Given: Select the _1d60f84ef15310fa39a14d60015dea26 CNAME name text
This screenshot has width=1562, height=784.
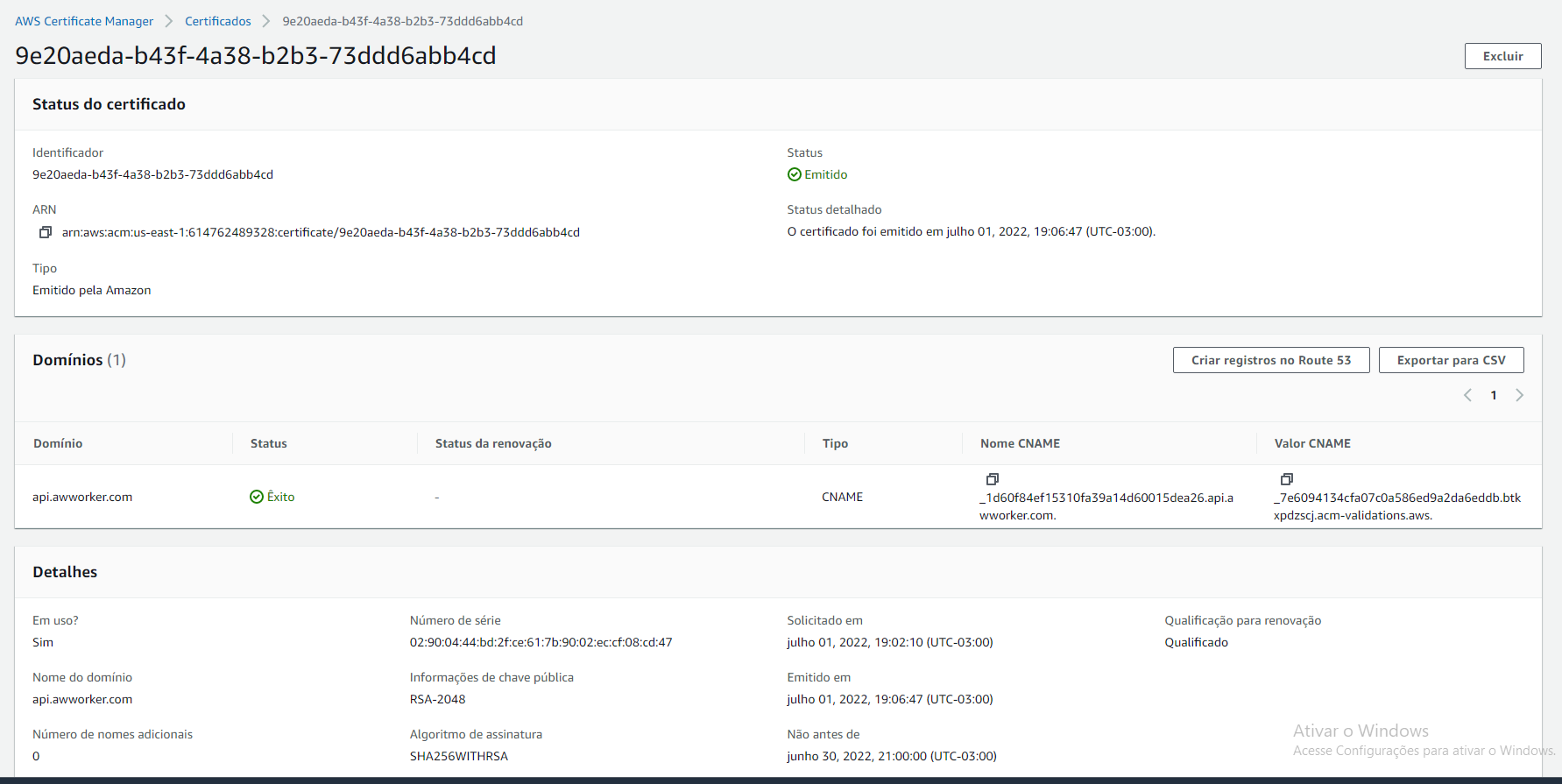Looking at the screenshot, I should 1106,506.
